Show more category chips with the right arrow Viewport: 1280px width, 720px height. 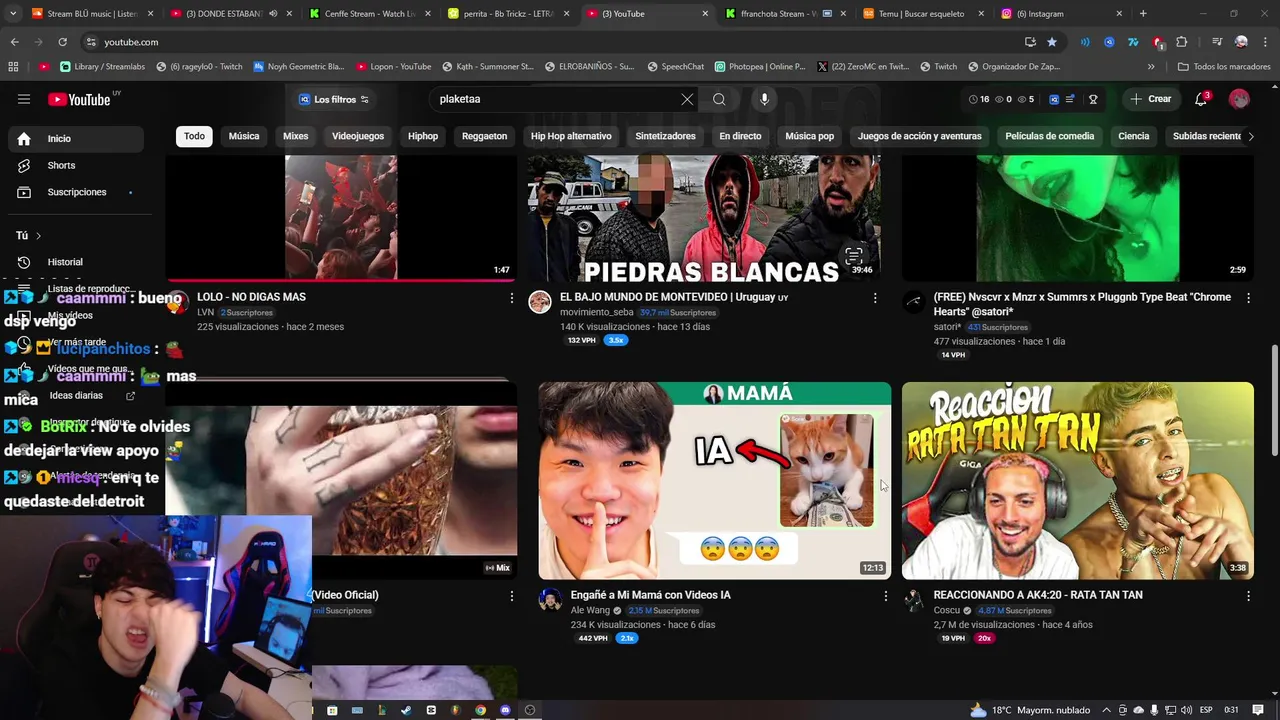point(1250,136)
